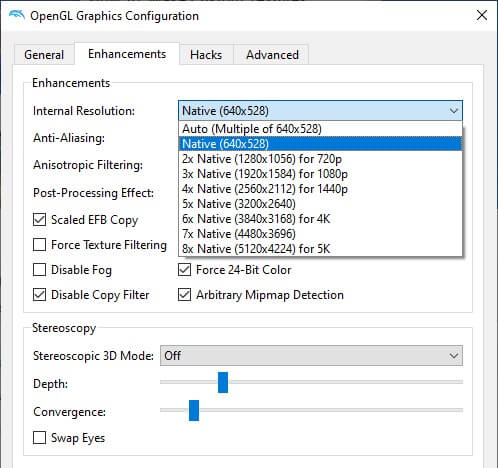Image resolution: width=498 pixels, height=468 pixels.
Task: Select 4x Native (2560x2112) for 1440p
Action: (320, 189)
